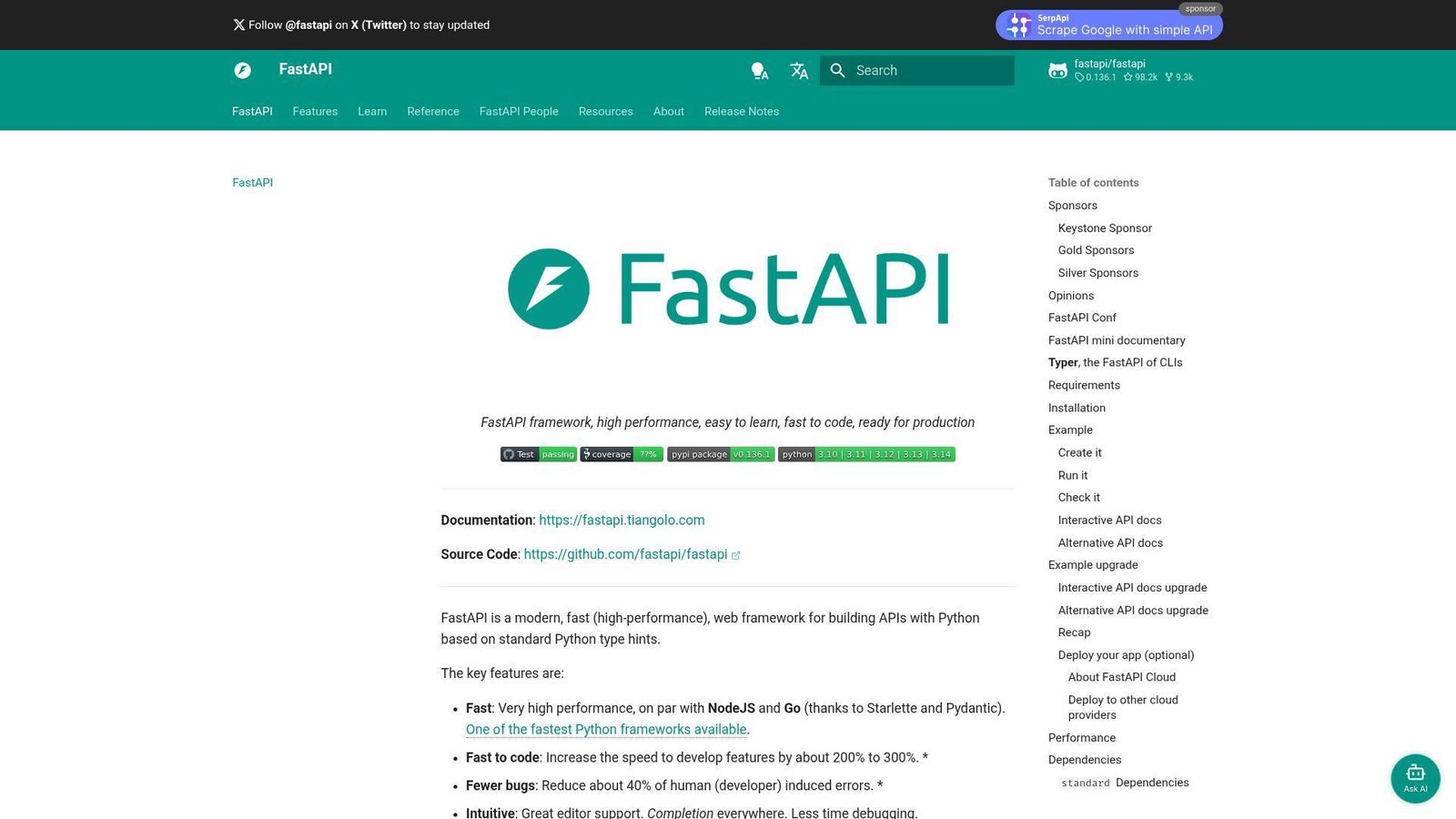Click the 98.2k stars count
1456x819 pixels.
point(1140,77)
